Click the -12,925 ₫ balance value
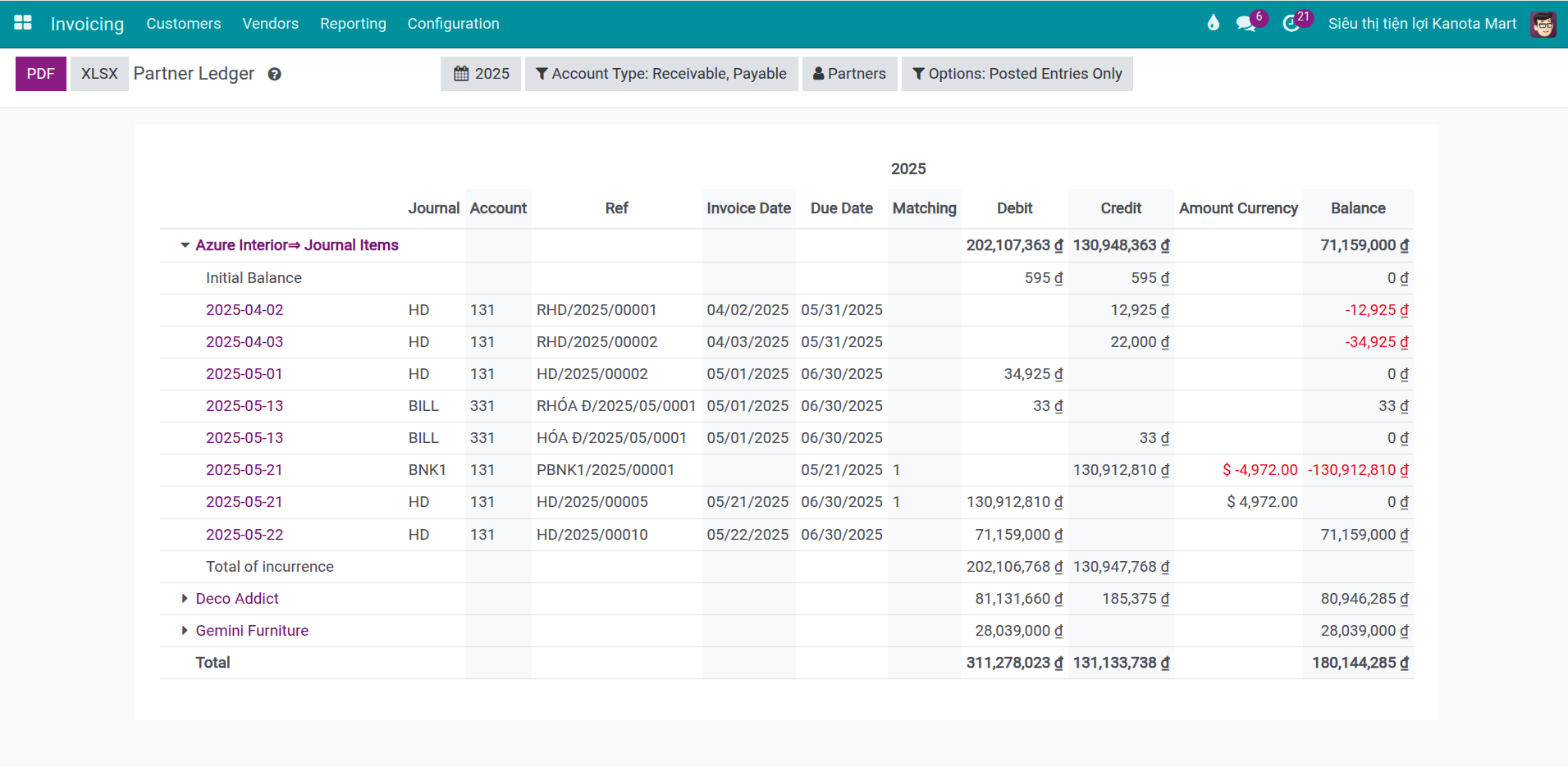The height and width of the screenshot is (767, 1568). click(1377, 310)
